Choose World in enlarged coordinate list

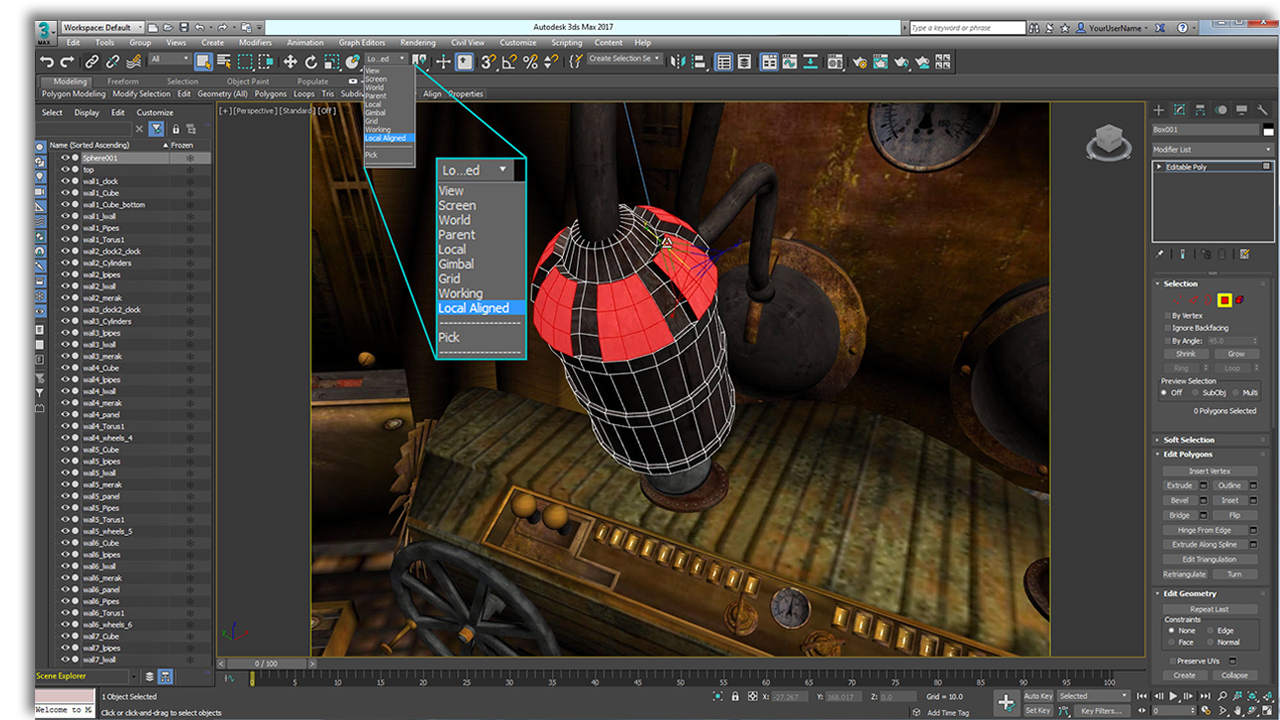pos(454,220)
